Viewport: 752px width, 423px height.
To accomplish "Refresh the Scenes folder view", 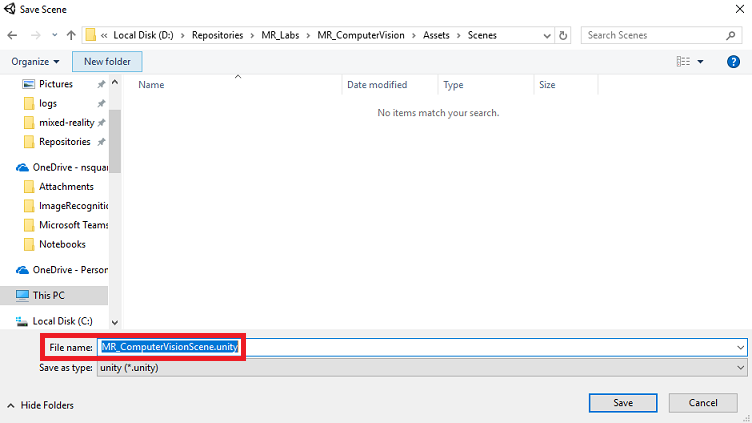I will pos(563,35).
